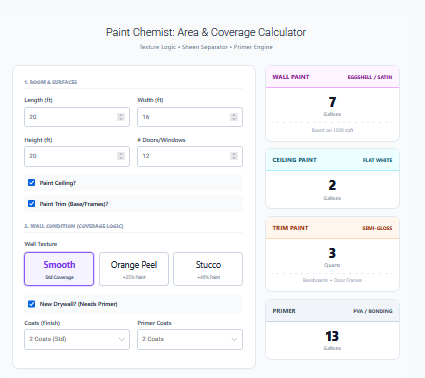Click the Baseboards + Door Frames note

tap(332, 280)
